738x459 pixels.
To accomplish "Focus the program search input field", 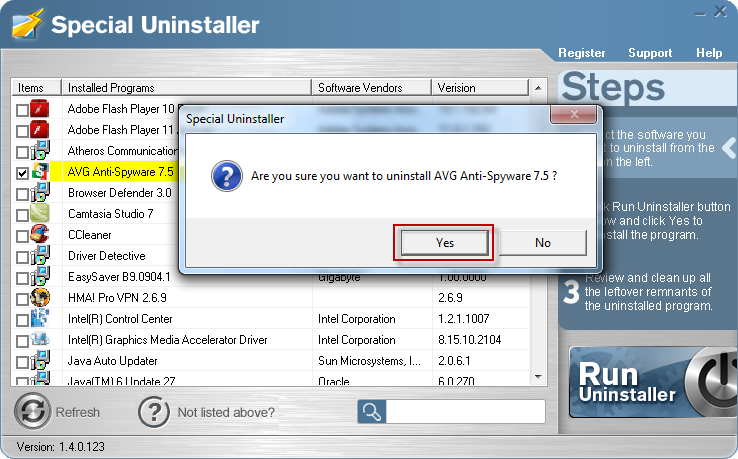I will [x=465, y=412].
